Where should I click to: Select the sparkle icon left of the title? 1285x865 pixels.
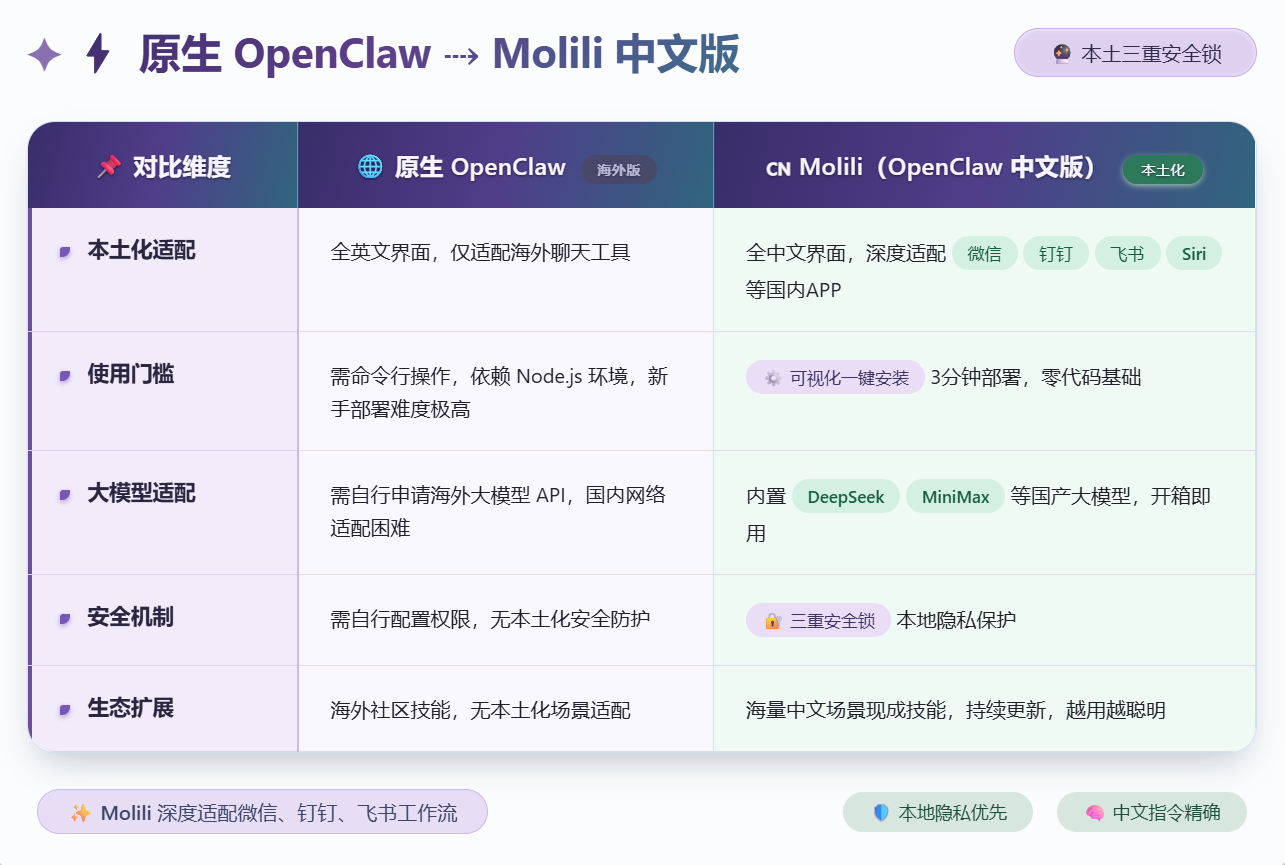[x=43, y=54]
